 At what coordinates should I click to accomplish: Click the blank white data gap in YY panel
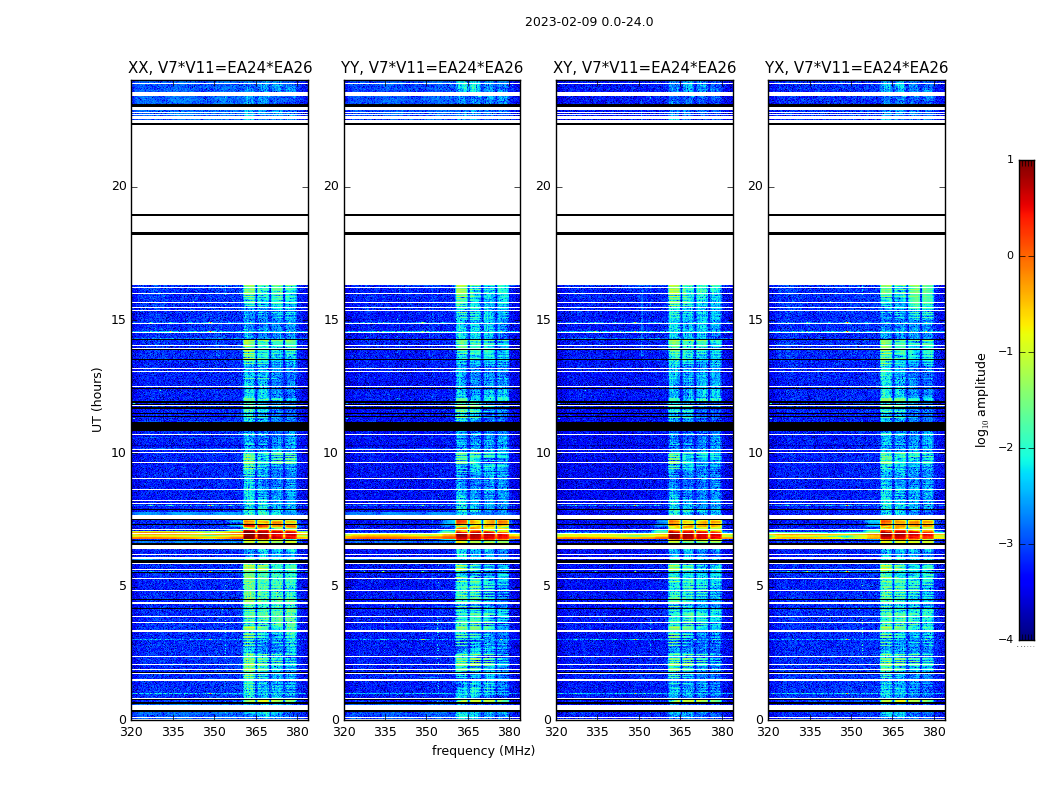pos(432,170)
